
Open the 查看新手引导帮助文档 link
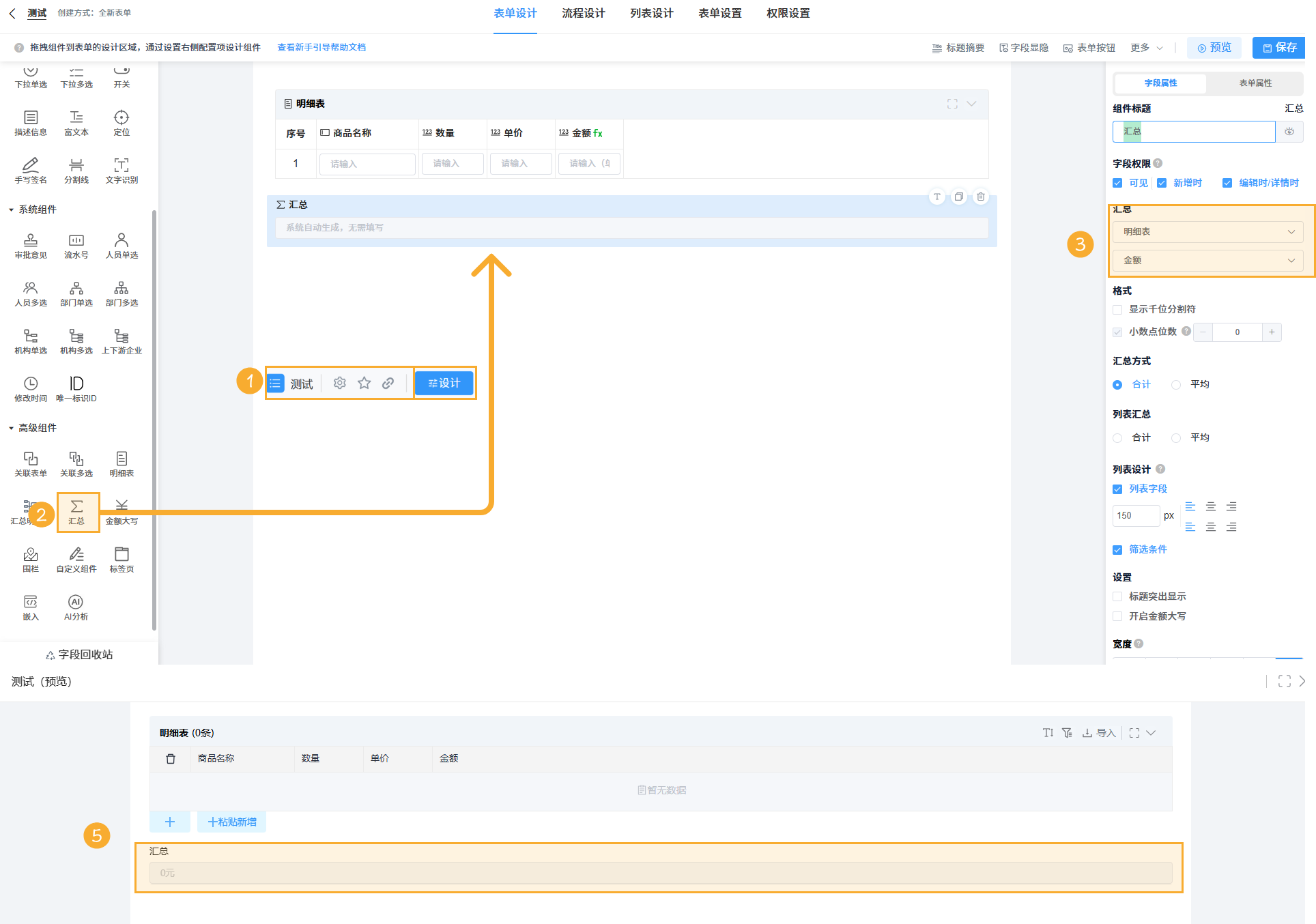tap(321, 48)
